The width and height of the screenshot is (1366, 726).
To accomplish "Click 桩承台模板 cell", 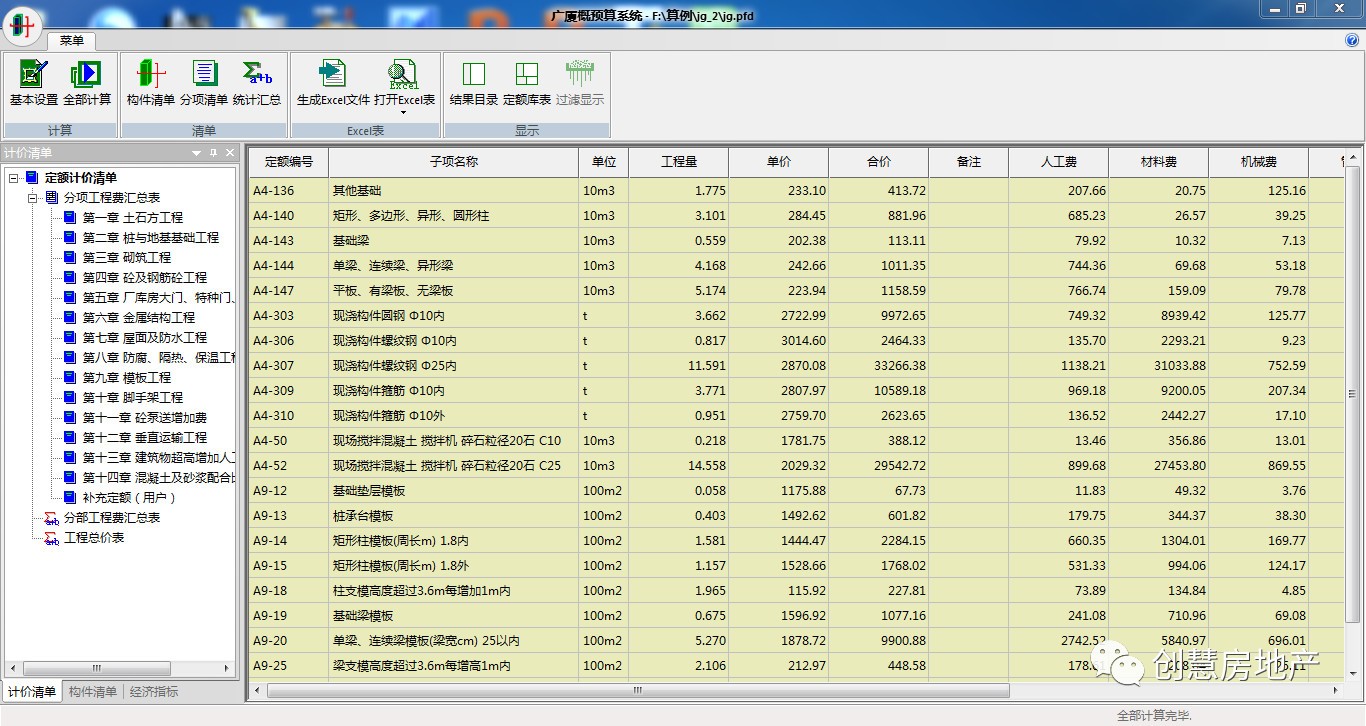I will pyautogui.click(x=454, y=516).
